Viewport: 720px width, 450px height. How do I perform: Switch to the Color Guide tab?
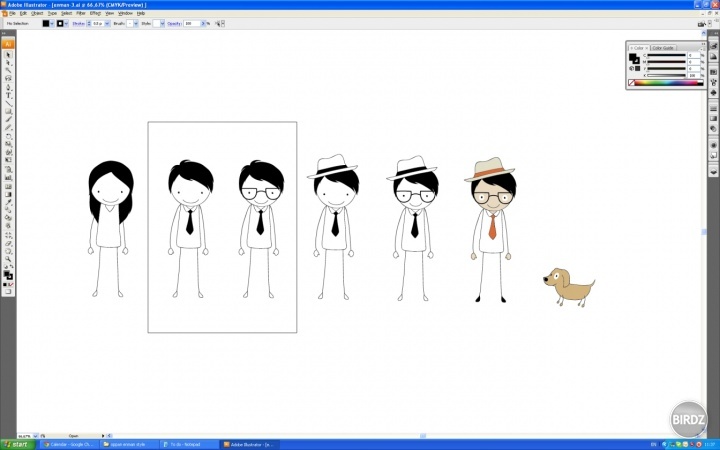(663, 48)
